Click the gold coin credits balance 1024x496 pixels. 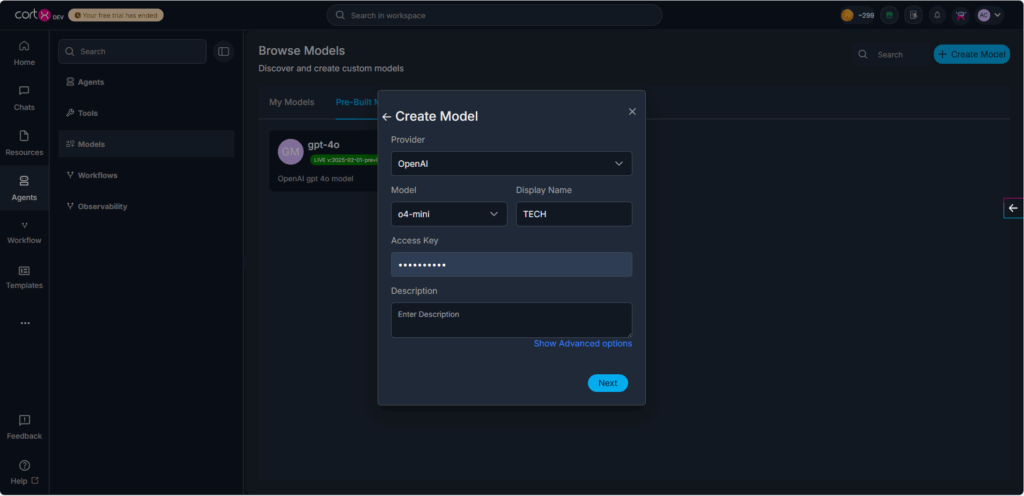pos(857,15)
